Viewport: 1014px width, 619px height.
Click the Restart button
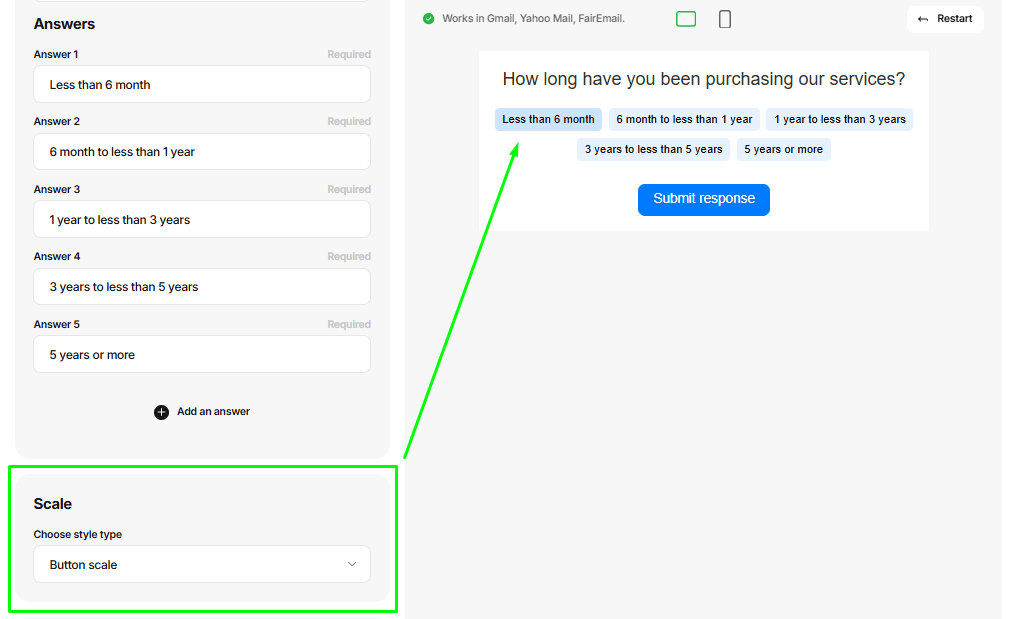945,19
